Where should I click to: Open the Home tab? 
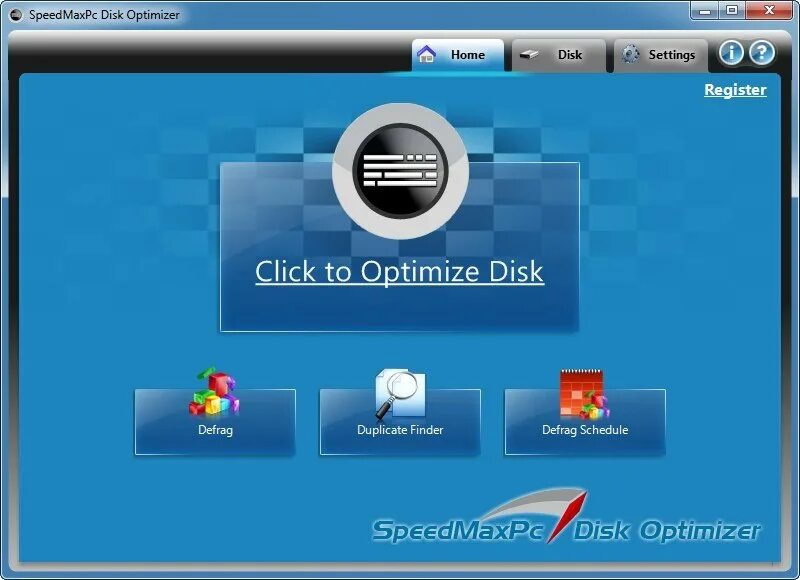point(458,55)
